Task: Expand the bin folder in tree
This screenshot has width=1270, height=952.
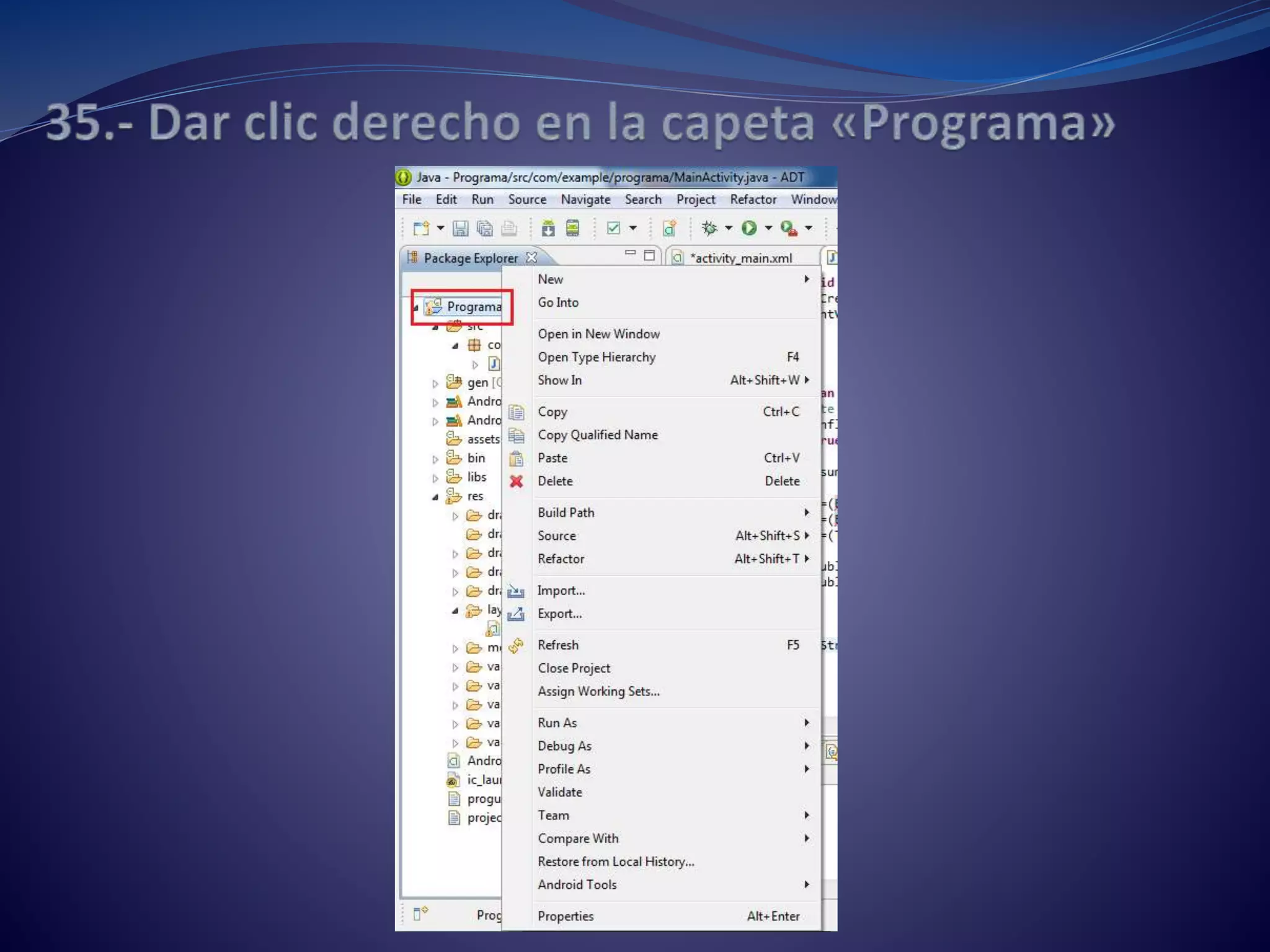Action: 435,459
